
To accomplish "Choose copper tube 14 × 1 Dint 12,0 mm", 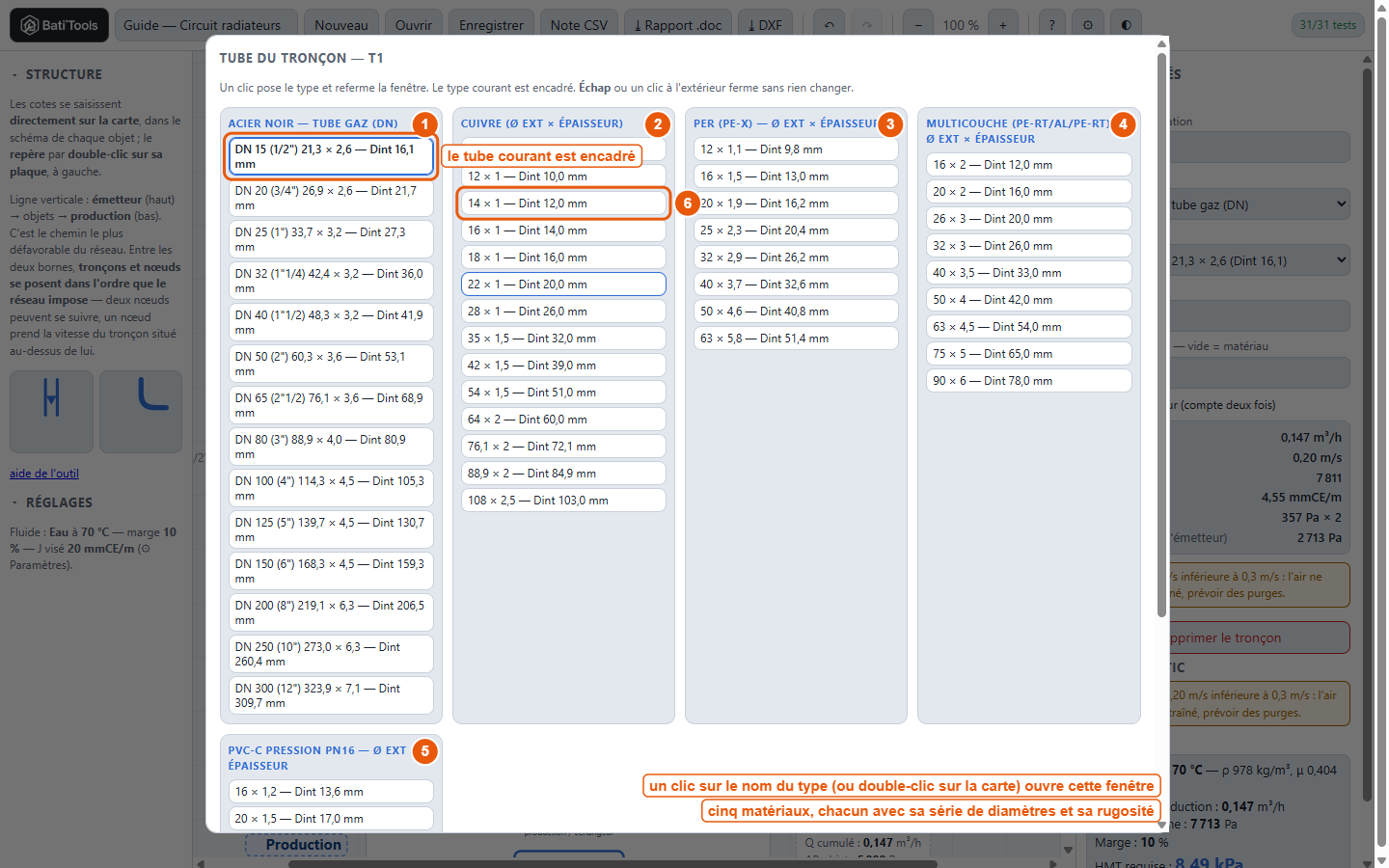I will (563, 203).
